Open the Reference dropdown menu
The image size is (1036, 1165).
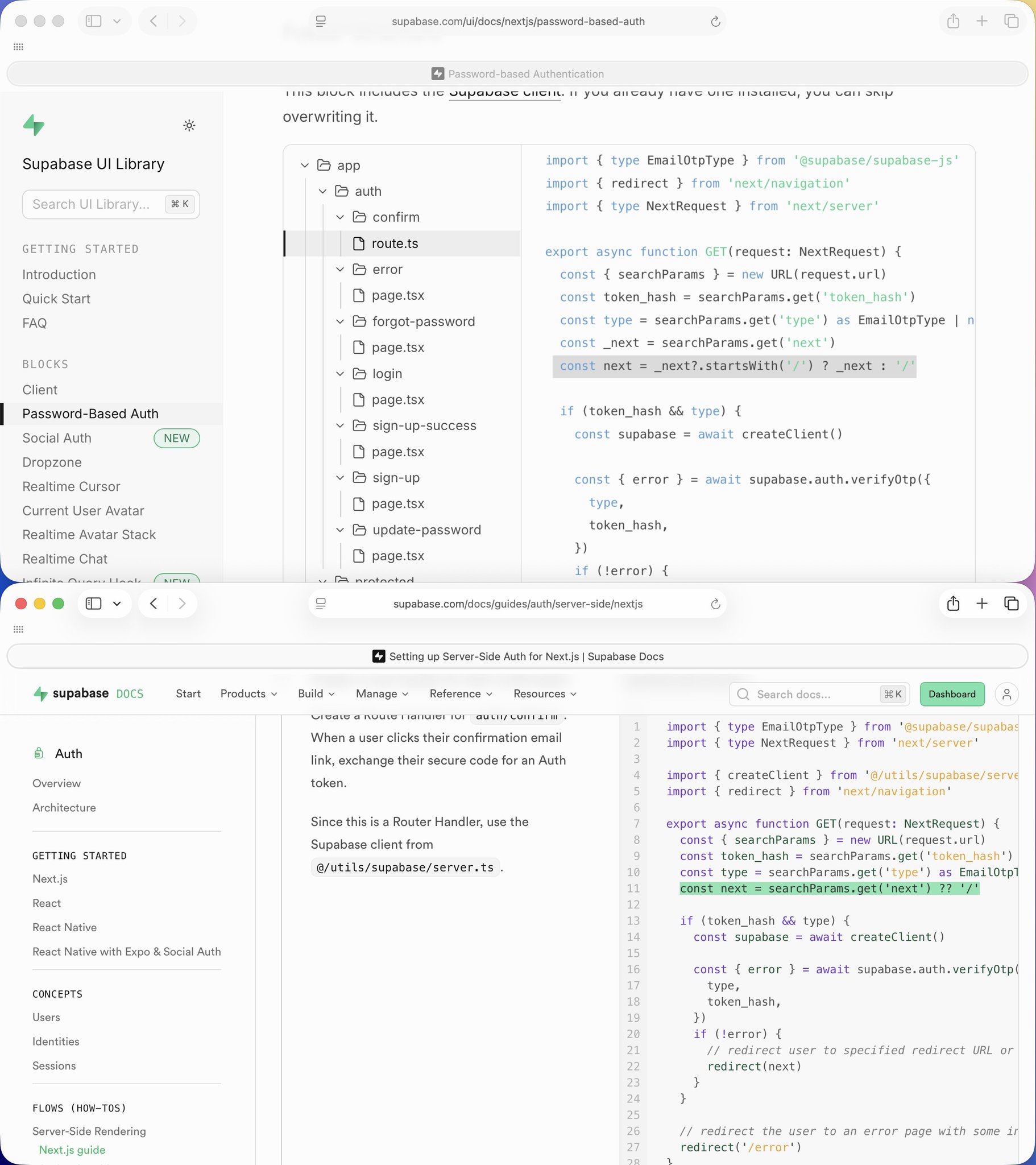pyautogui.click(x=461, y=693)
